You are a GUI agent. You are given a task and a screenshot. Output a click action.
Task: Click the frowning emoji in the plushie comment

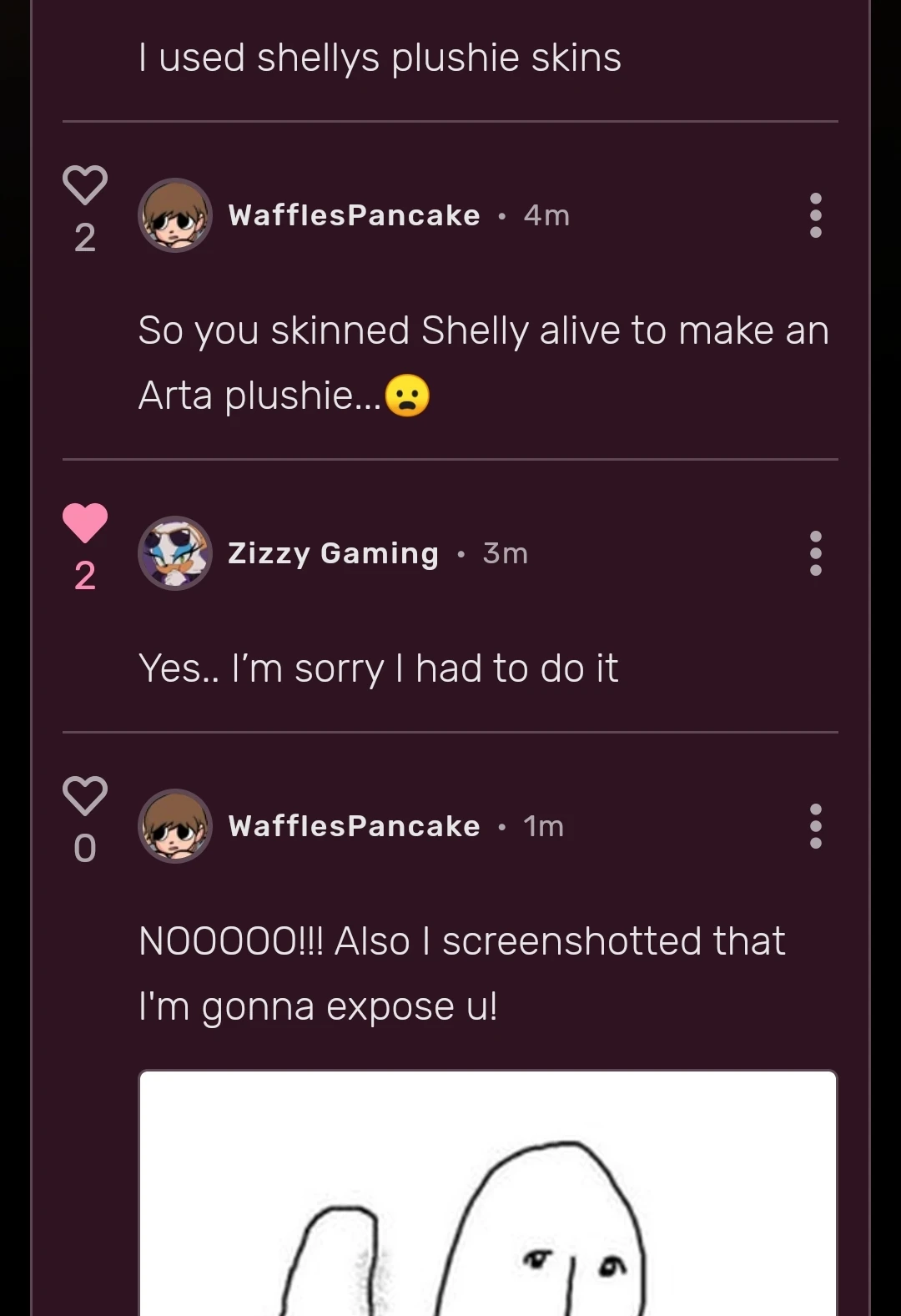coord(408,394)
